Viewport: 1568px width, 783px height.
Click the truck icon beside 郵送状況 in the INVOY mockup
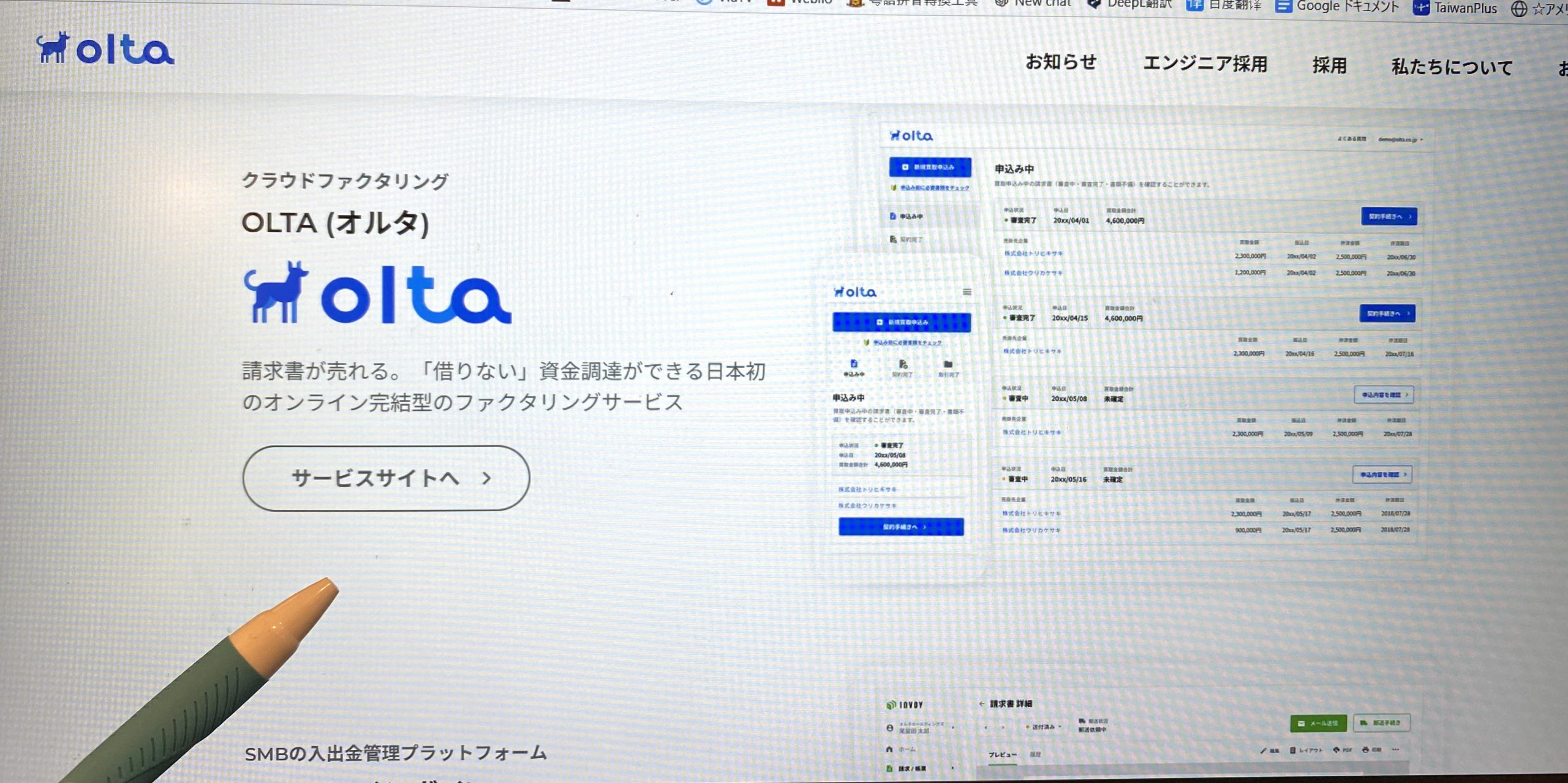1082,721
